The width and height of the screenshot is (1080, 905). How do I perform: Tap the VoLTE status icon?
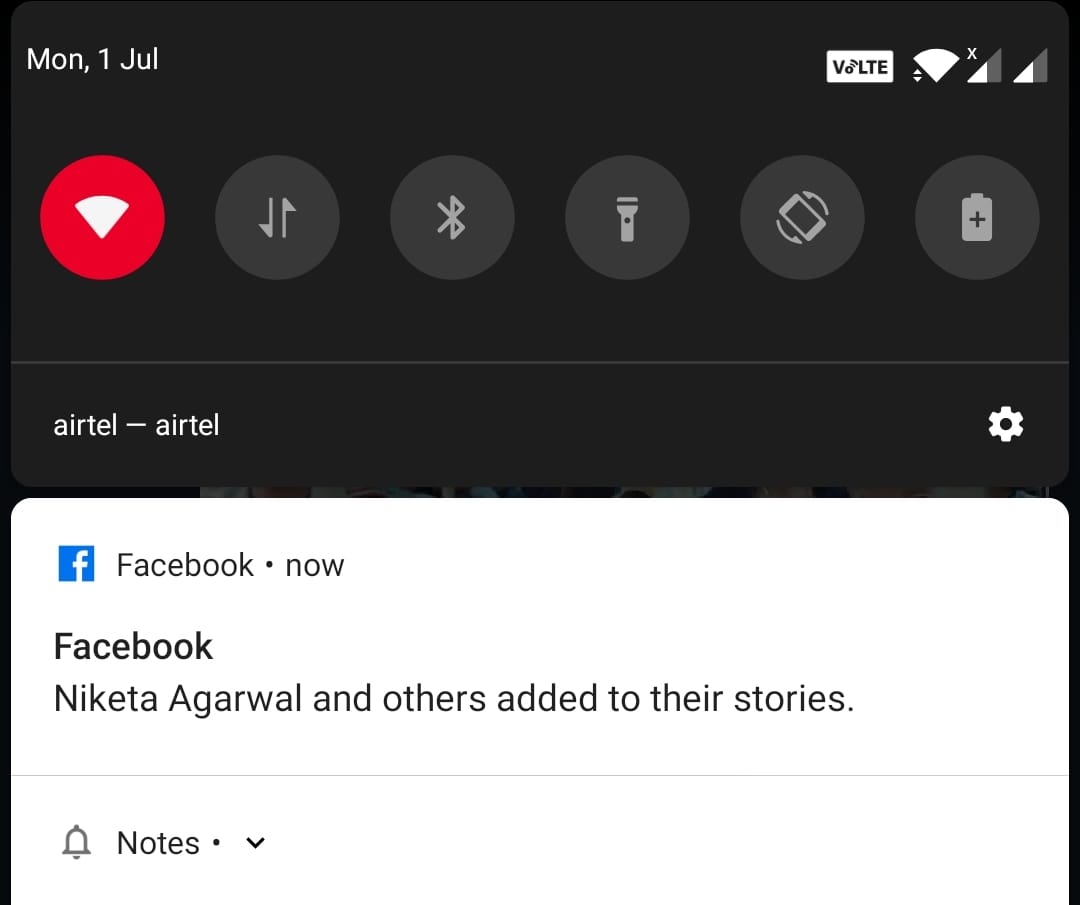(x=860, y=66)
